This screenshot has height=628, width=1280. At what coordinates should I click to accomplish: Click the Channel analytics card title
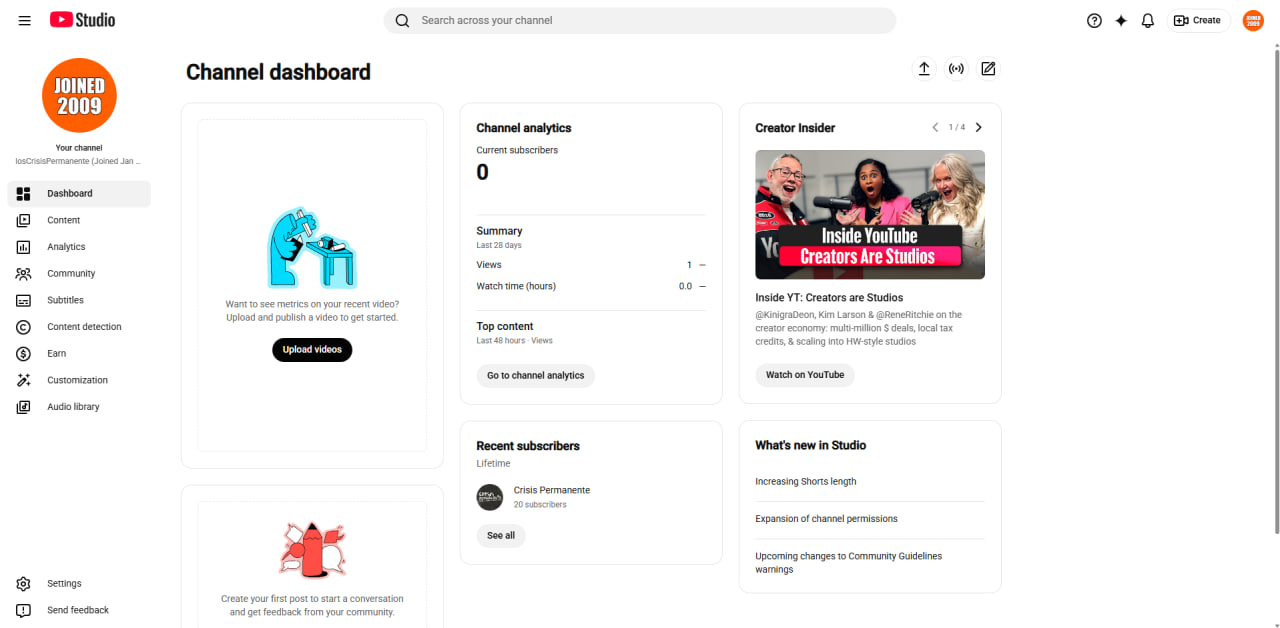click(524, 128)
